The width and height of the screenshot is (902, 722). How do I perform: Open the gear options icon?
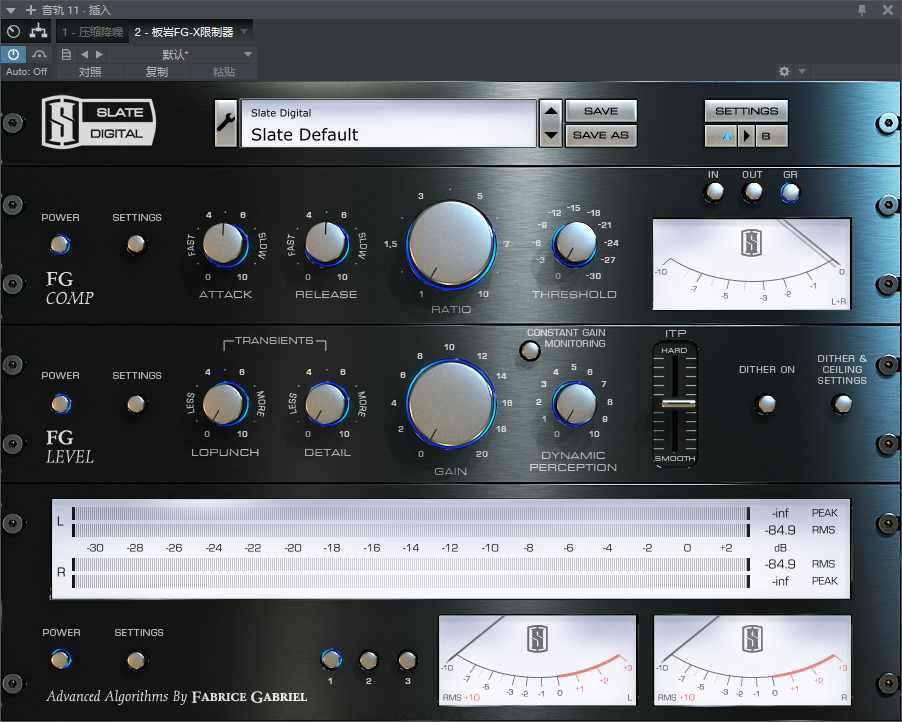point(784,72)
